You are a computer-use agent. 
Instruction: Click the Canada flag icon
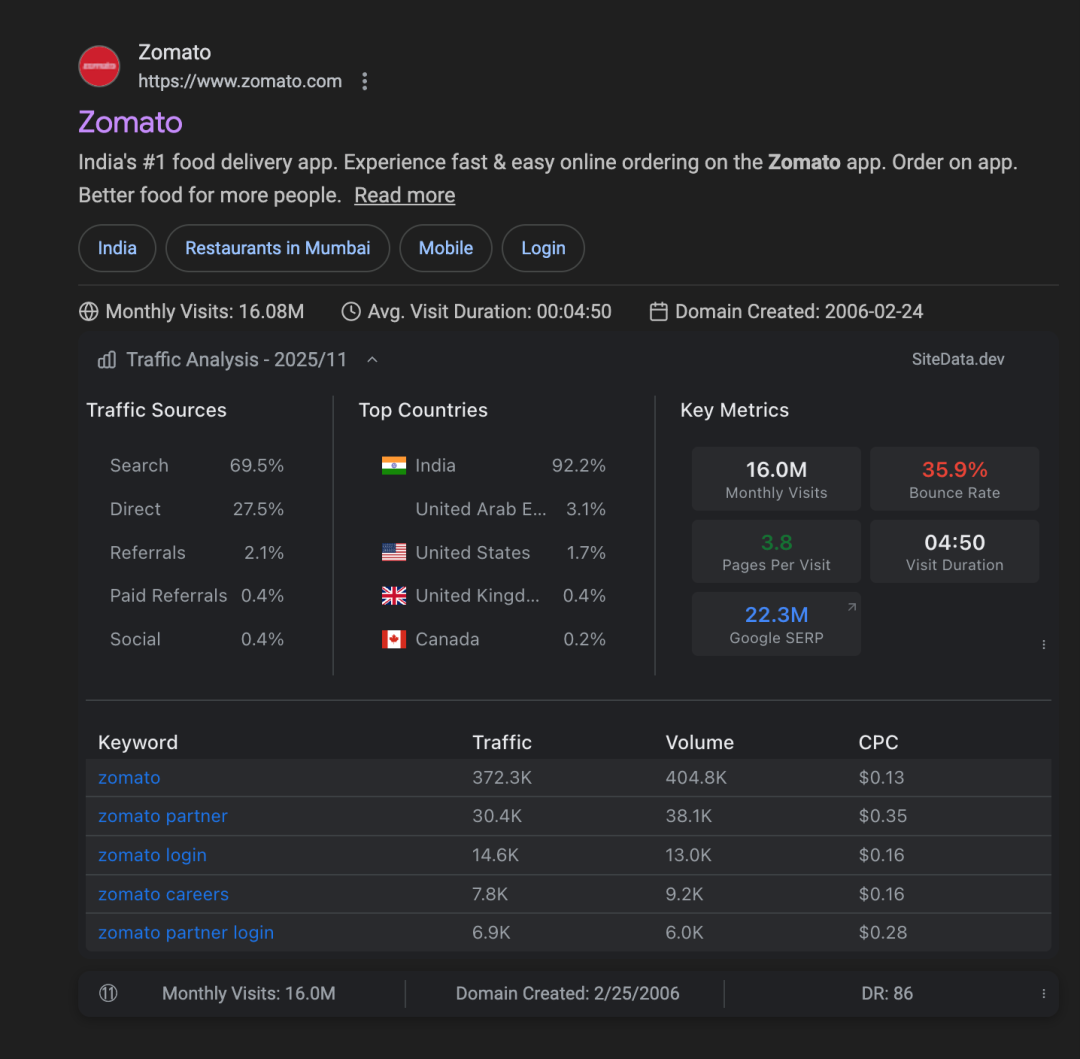pos(393,639)
